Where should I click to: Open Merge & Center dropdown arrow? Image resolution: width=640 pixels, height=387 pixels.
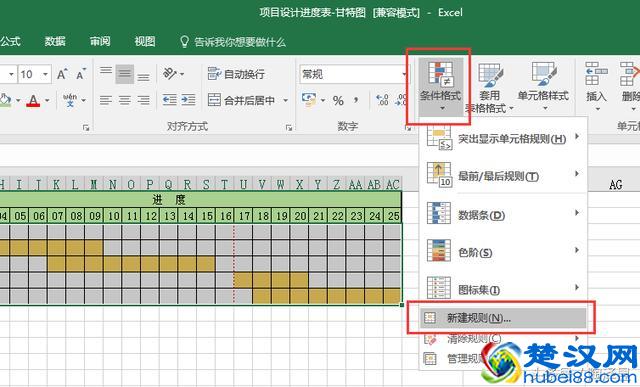[285, 100]
